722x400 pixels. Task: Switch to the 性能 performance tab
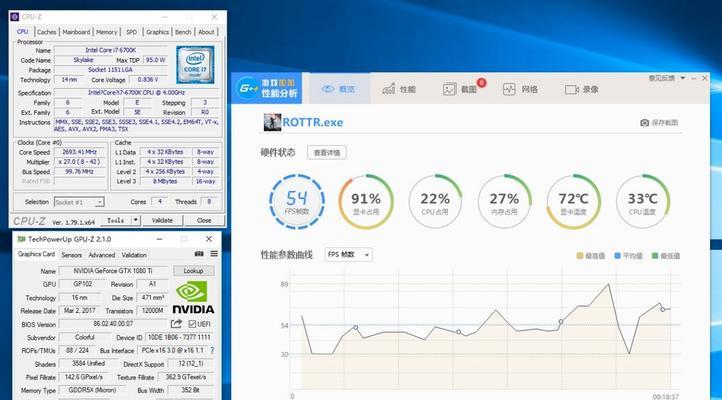pyautogui.click(x=399, y=89)
